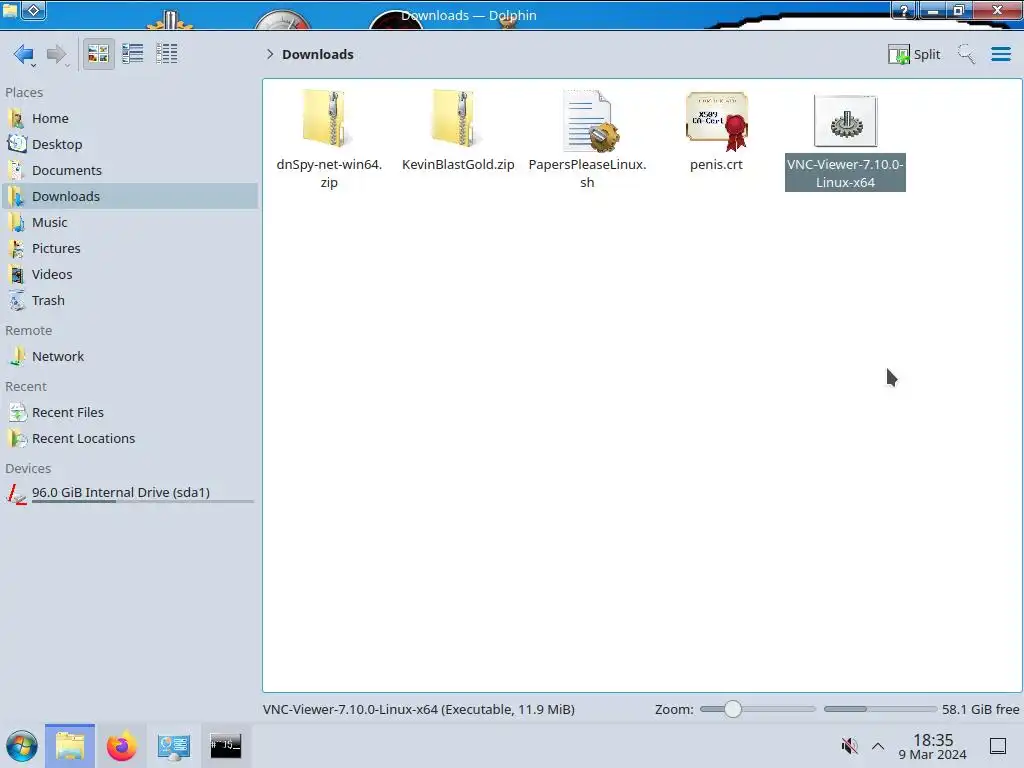This screenshot has height=768, width=1024.
Task: Click the title bar help question mark
Action: coord(904,10)
